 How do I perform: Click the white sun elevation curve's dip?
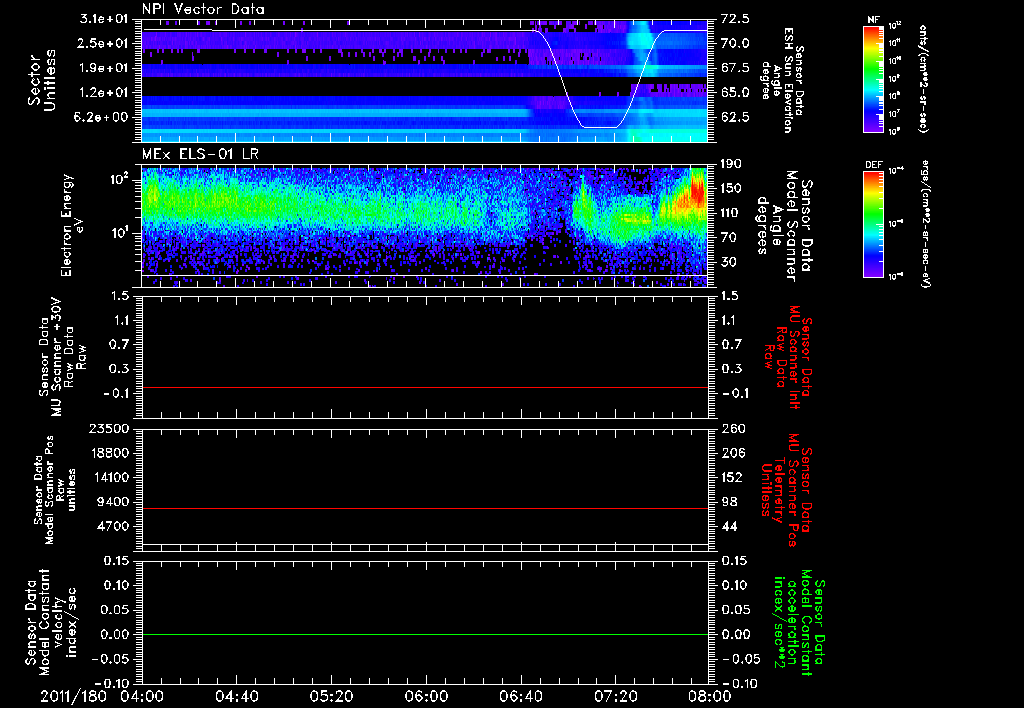[x=599, y=126]
